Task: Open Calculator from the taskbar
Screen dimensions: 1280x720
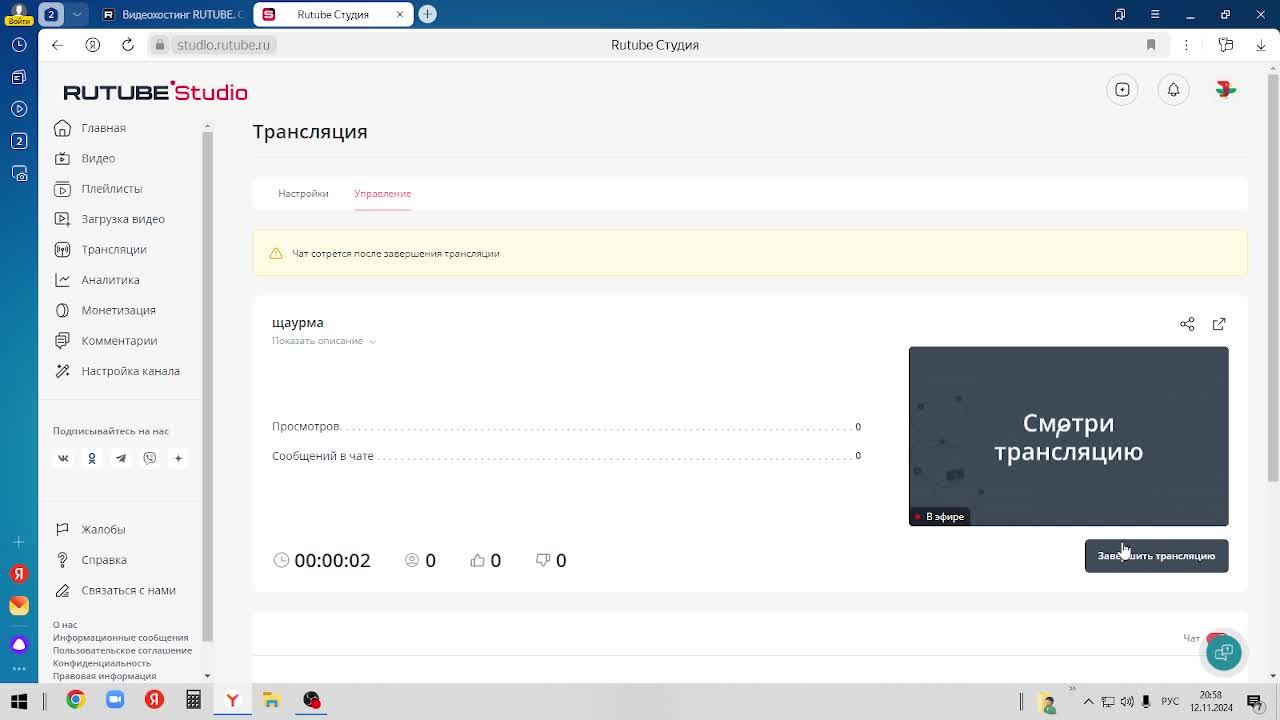Action: click(x=193, y=700)
